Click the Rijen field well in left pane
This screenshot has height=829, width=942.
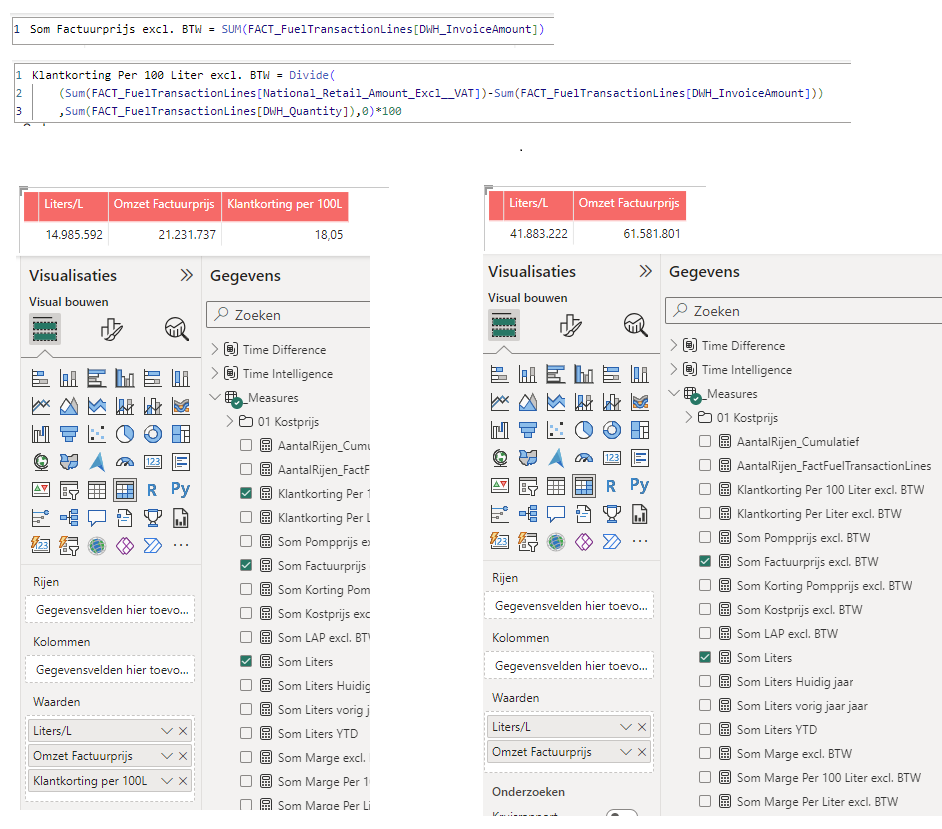click(111, 610)
